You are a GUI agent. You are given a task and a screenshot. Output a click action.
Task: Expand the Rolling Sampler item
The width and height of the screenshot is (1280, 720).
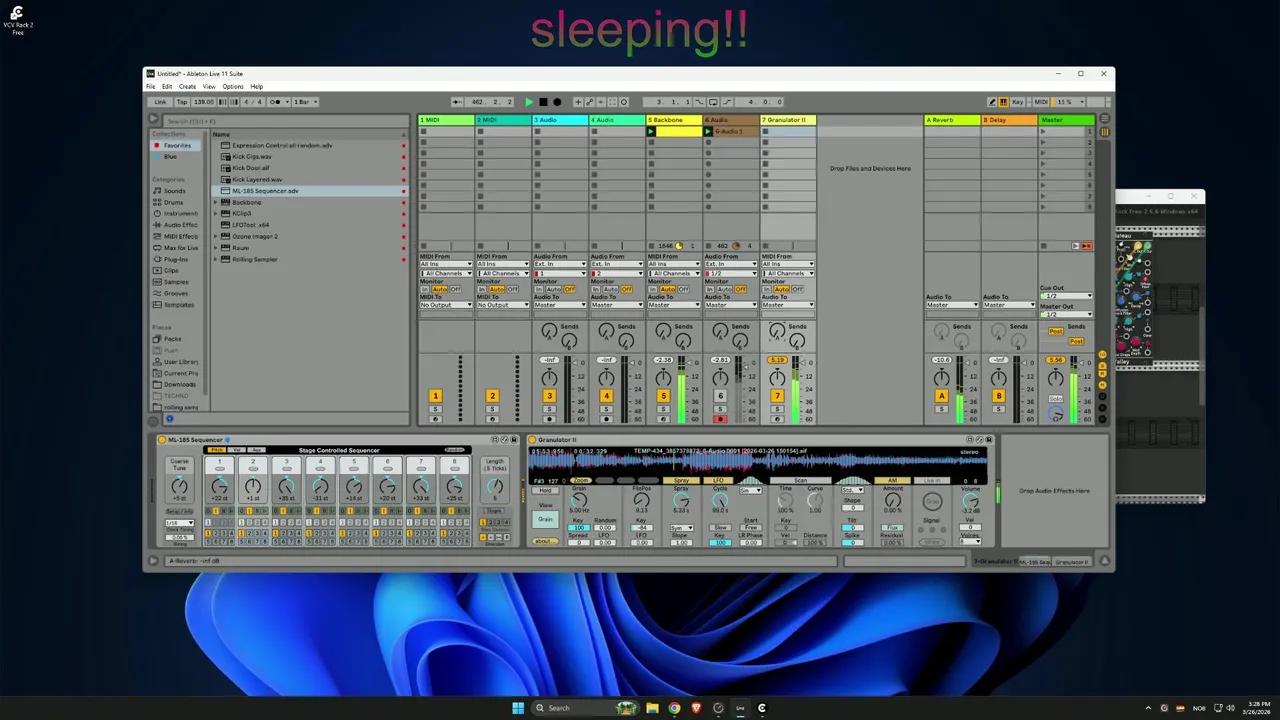click(215, 259)
